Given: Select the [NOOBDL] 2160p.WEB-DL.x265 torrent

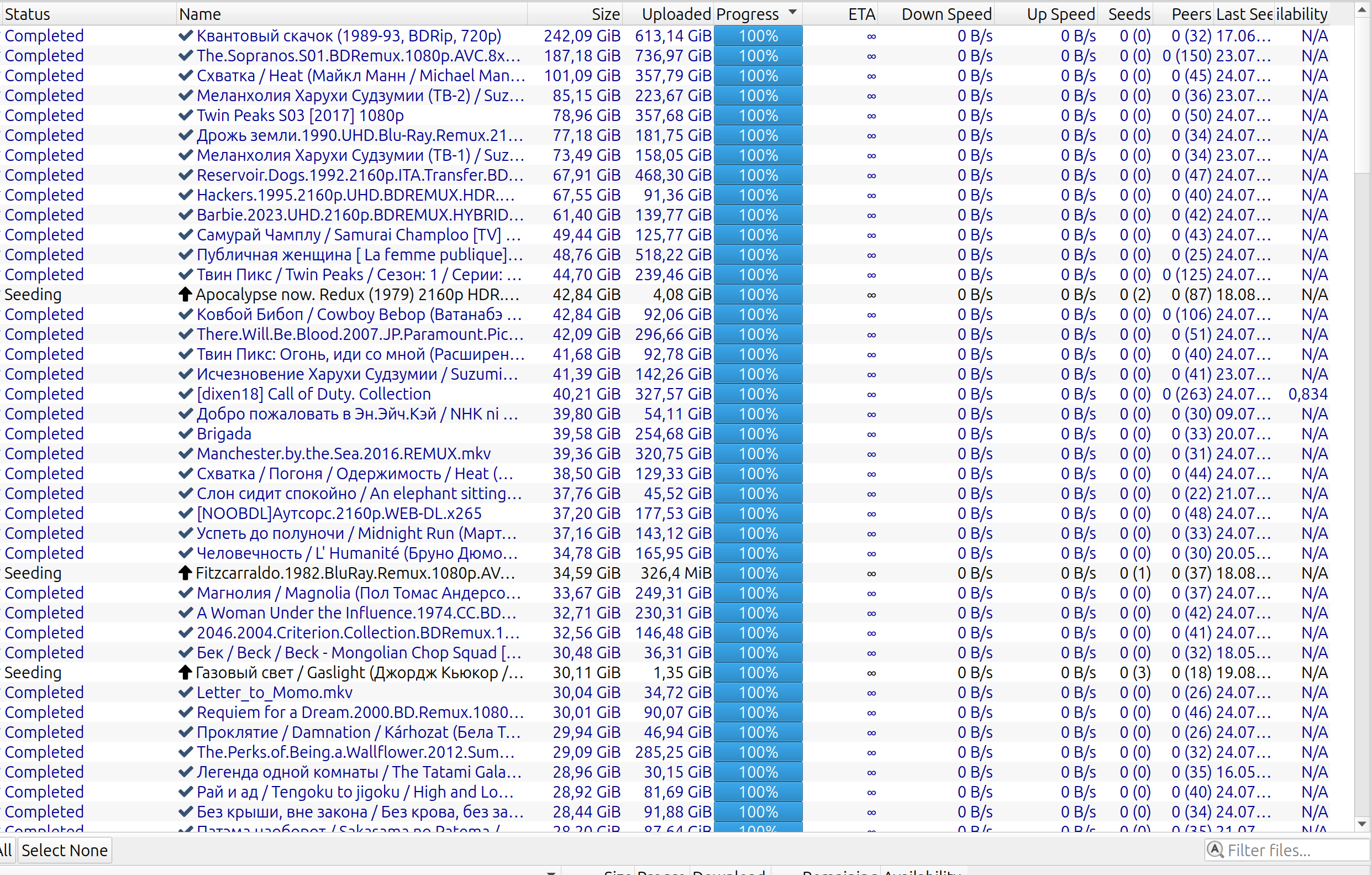Looking at the screenshot, I should coord(339,513).
